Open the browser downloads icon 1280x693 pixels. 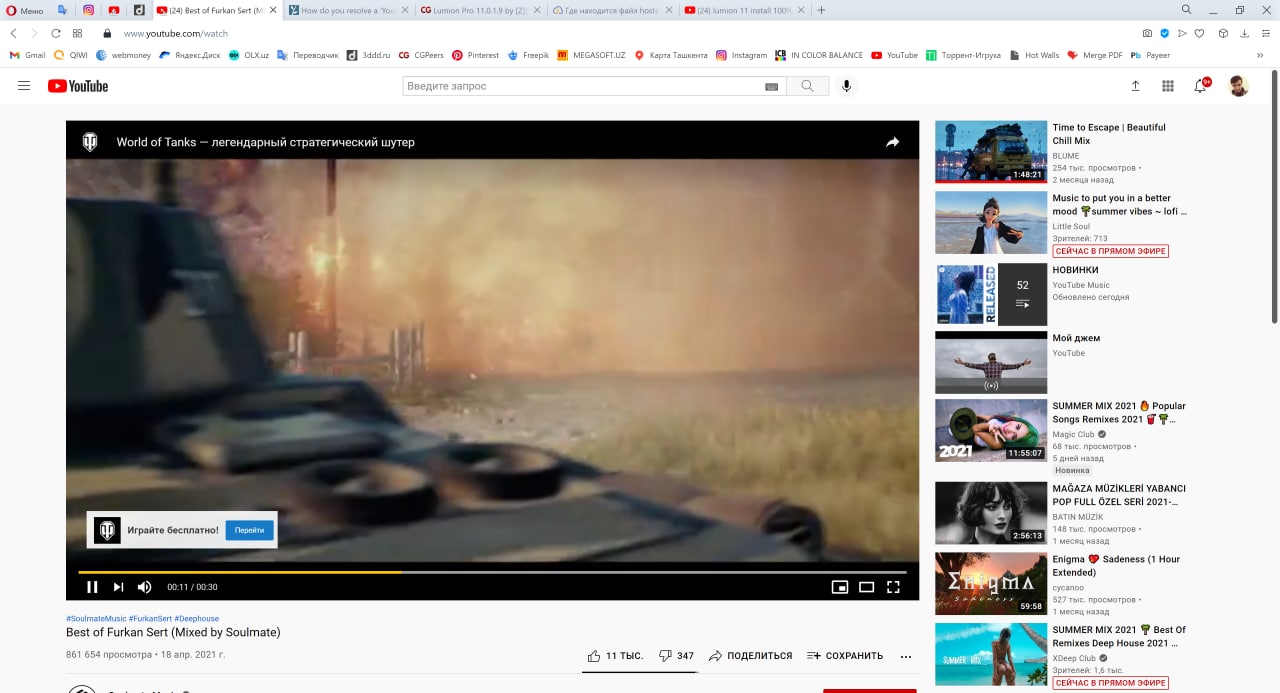[1244, 33]
